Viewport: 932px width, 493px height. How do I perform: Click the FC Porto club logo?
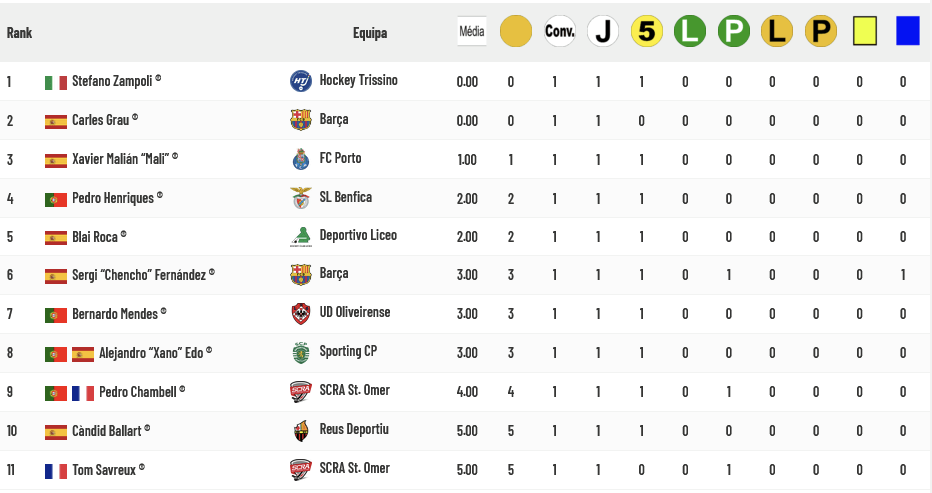(x=300, y=159)
